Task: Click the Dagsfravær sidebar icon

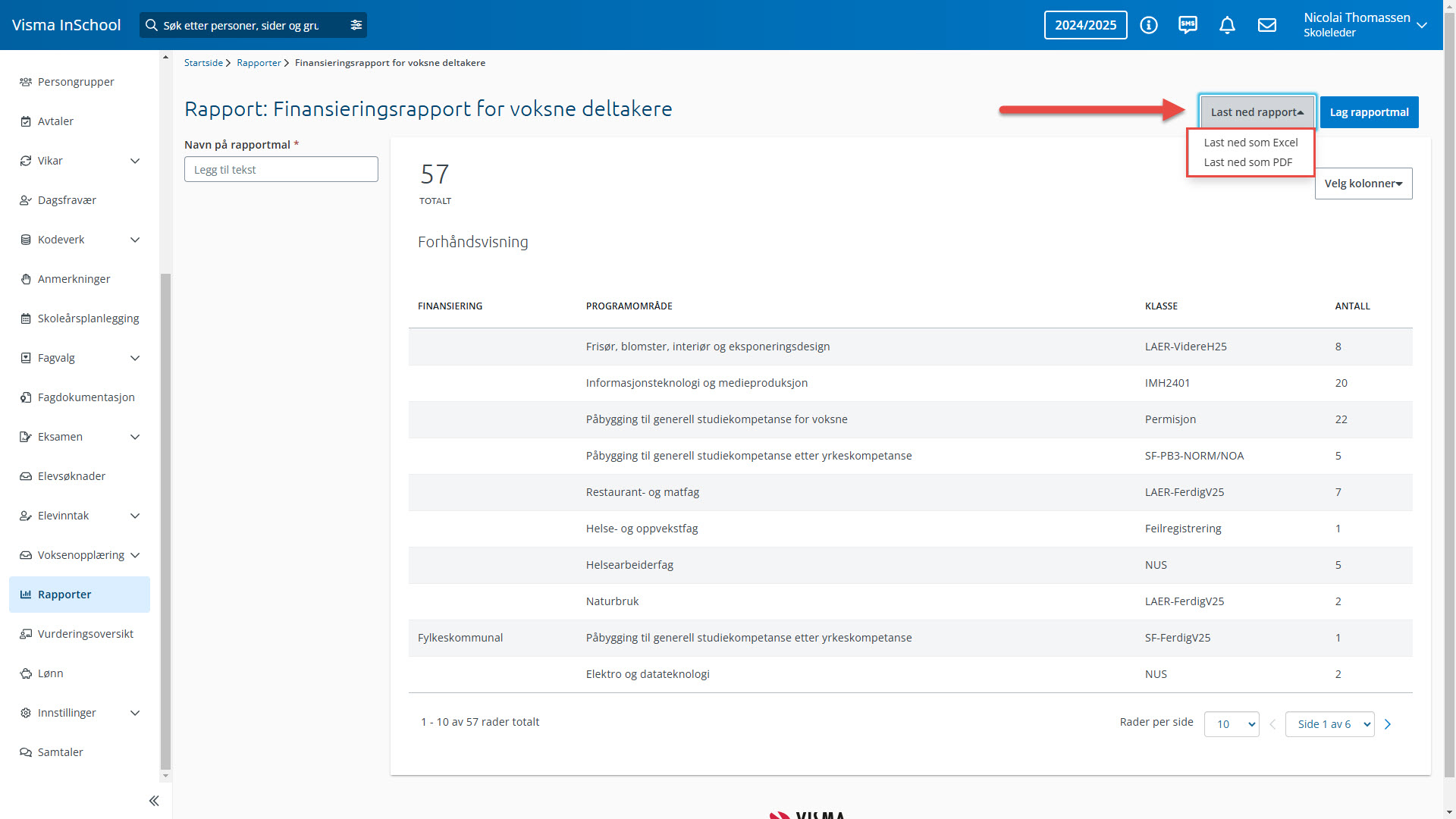Action: [x=26, y=200]
